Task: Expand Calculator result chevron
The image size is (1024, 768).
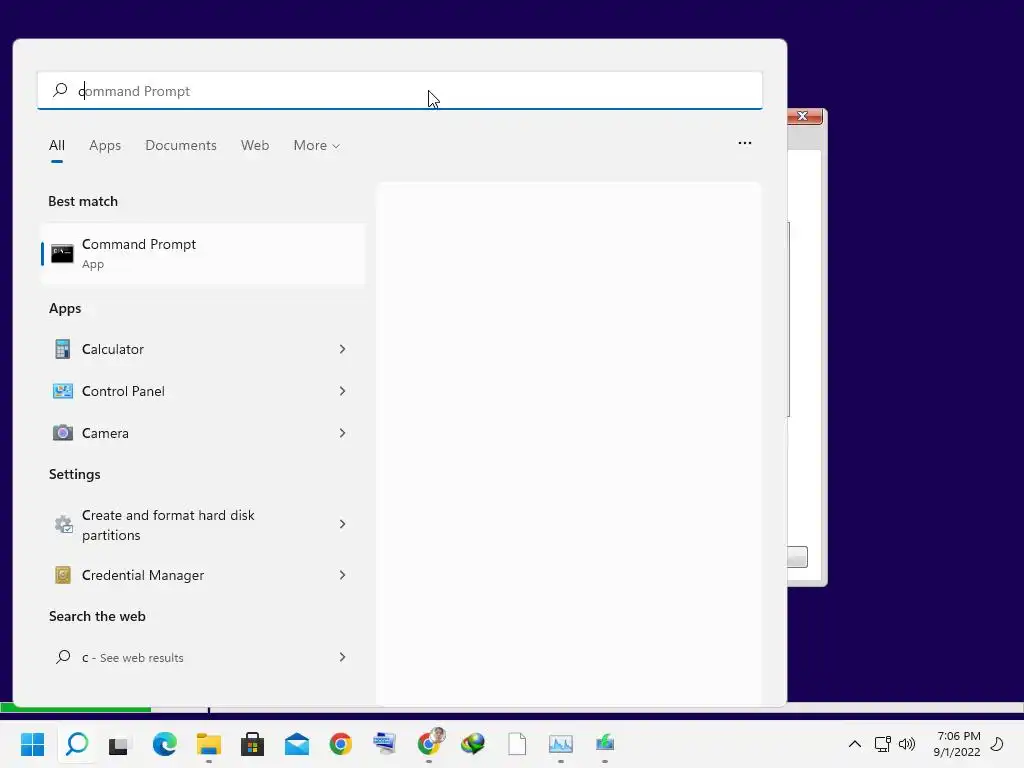Action: [342, 349]
